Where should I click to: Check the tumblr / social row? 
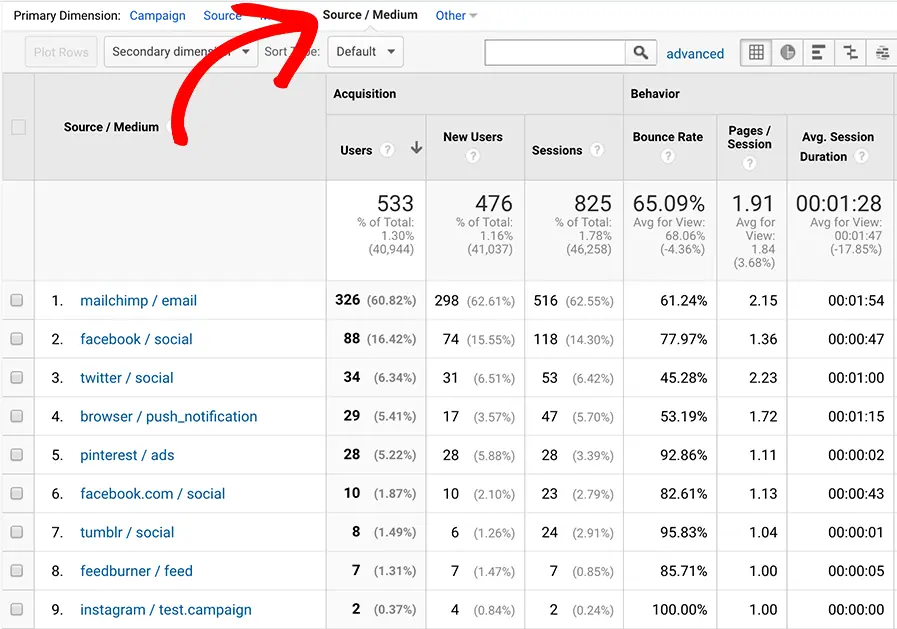[x=17, y=532]
